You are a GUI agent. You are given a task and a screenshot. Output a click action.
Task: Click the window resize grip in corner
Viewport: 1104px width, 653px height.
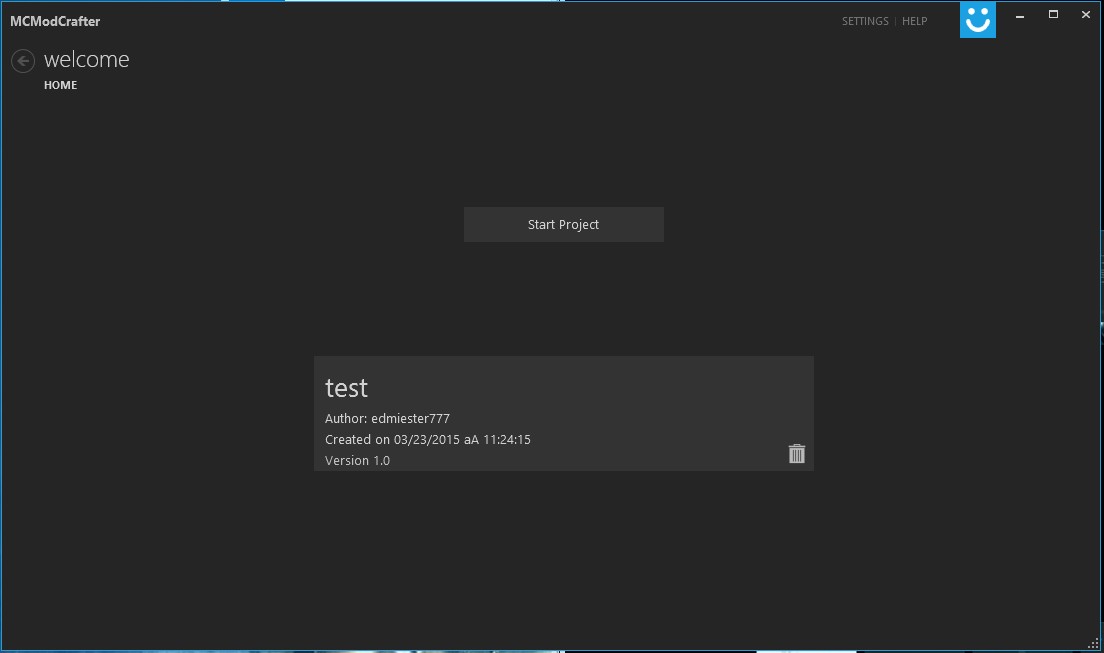tap(1093, 641)
